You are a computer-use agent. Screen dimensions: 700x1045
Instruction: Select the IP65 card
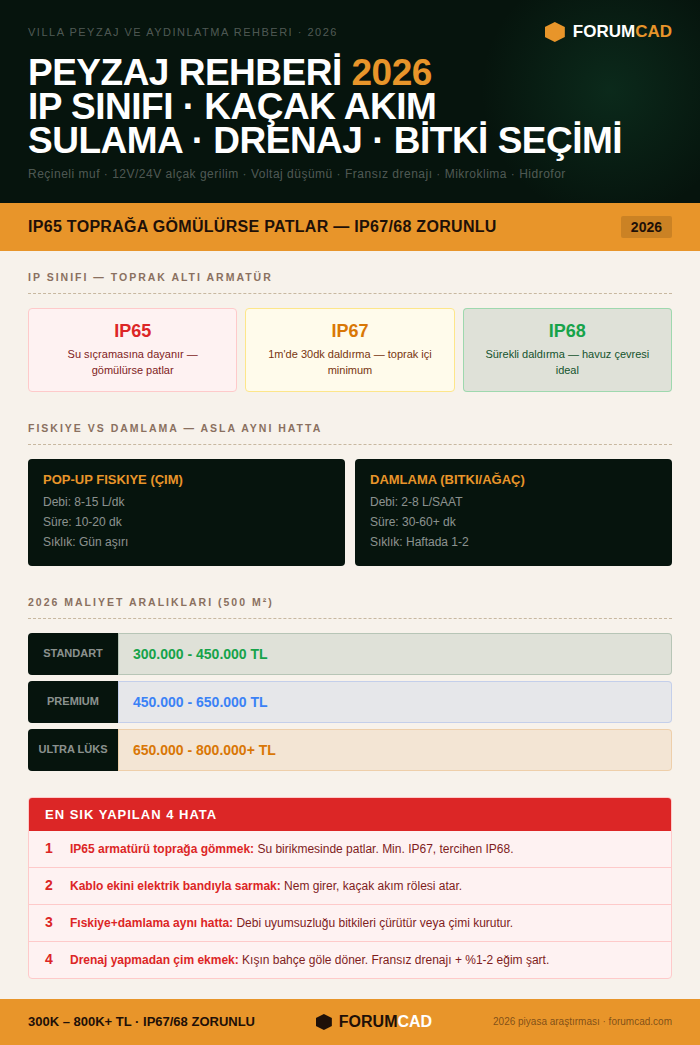click(133, 350)
